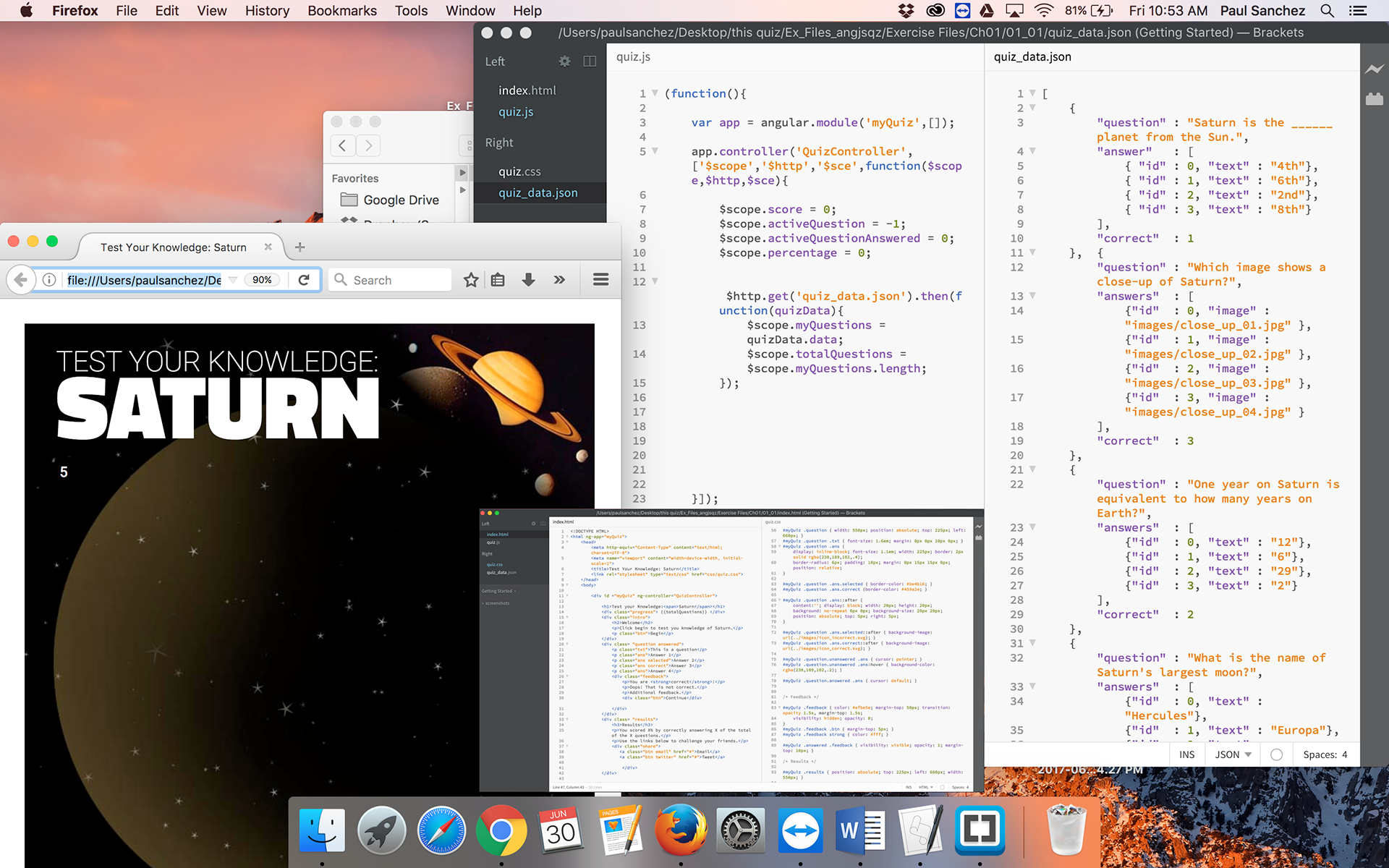This screenshot has height=868, width=1389.
Task: Select the Test Your Knowledge: Saturn tab
Action: click(174, 247)
